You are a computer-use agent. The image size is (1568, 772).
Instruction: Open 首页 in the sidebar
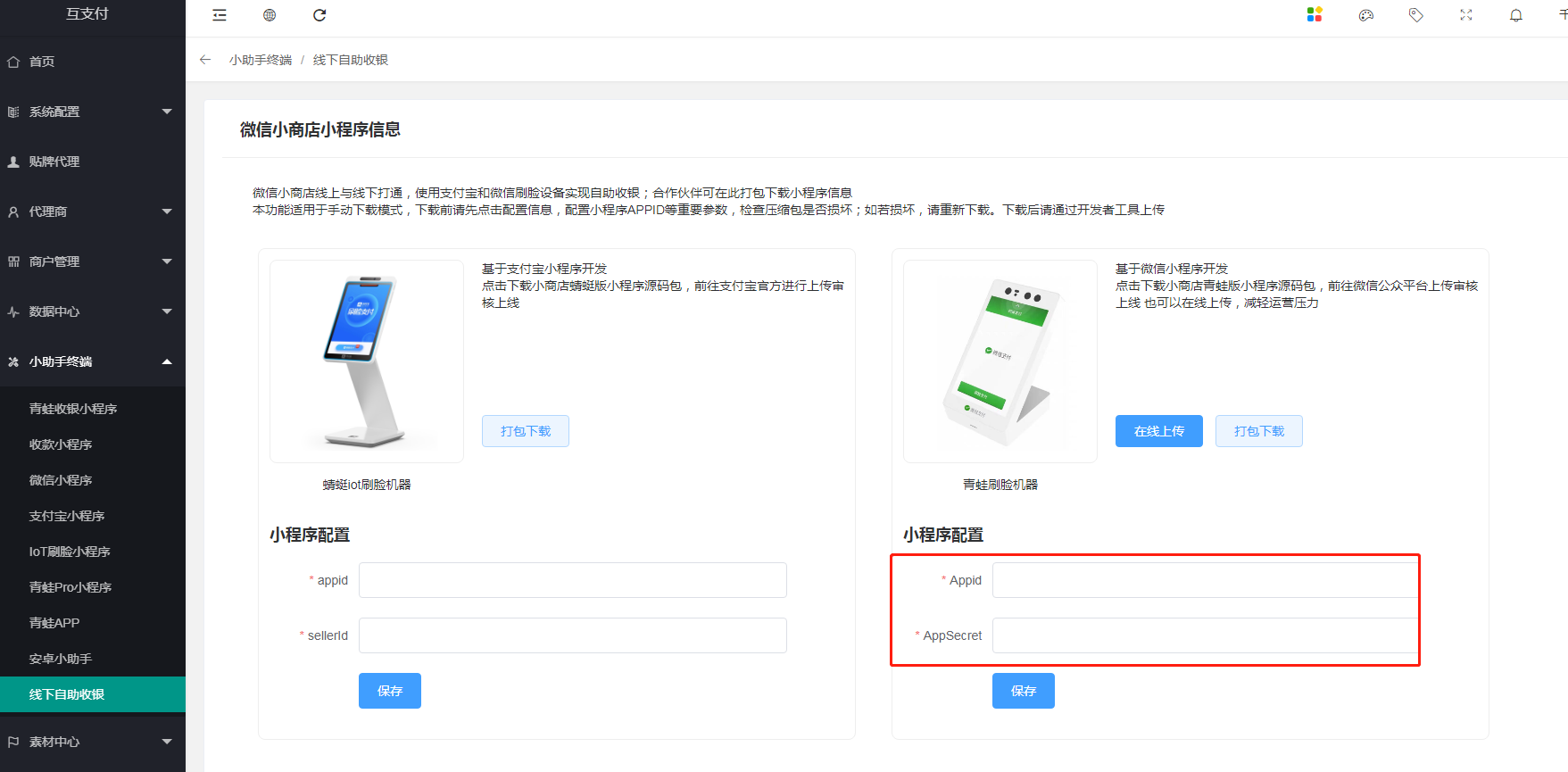pos(93,62)
